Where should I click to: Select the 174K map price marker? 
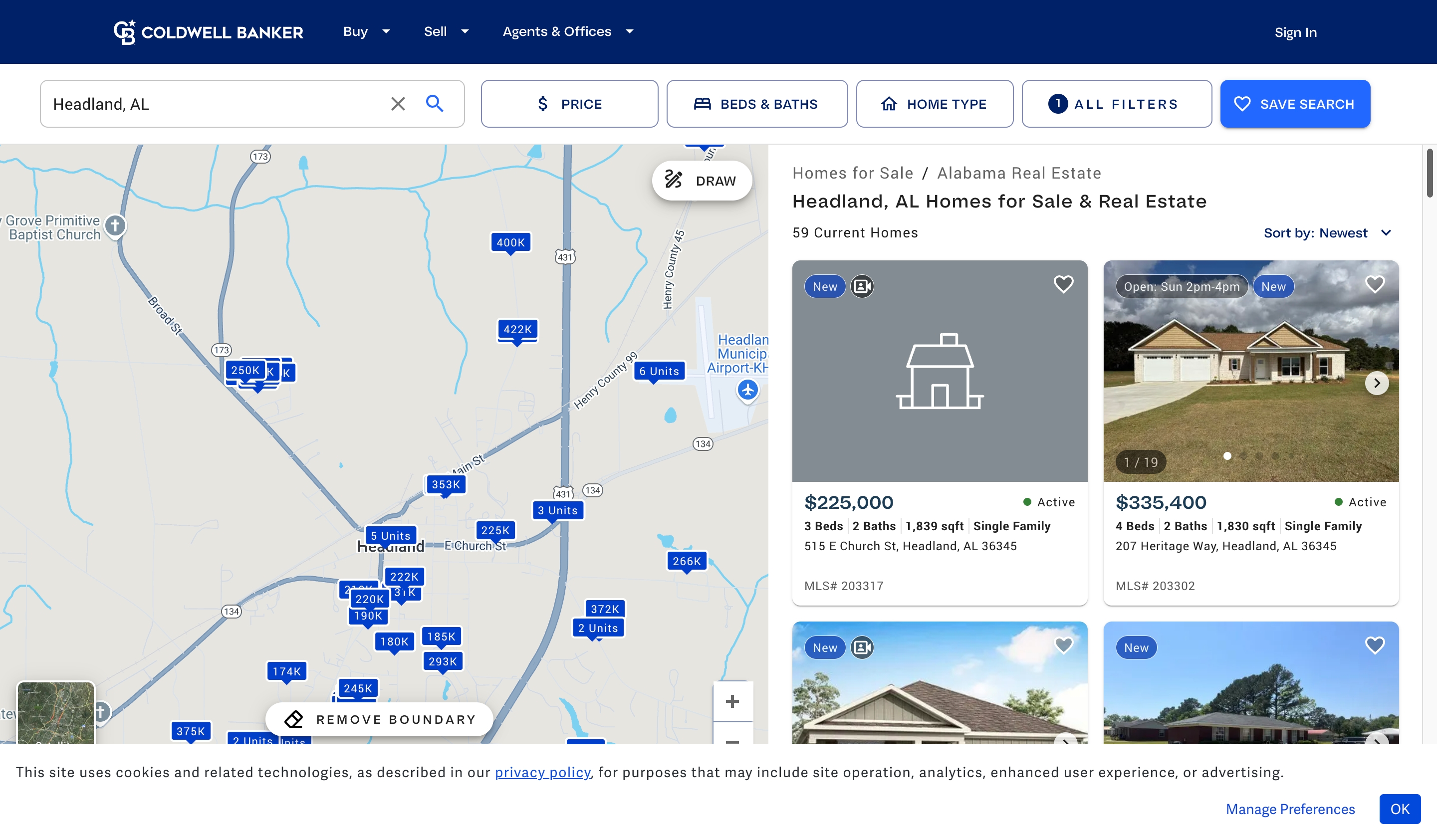[286, 671]
